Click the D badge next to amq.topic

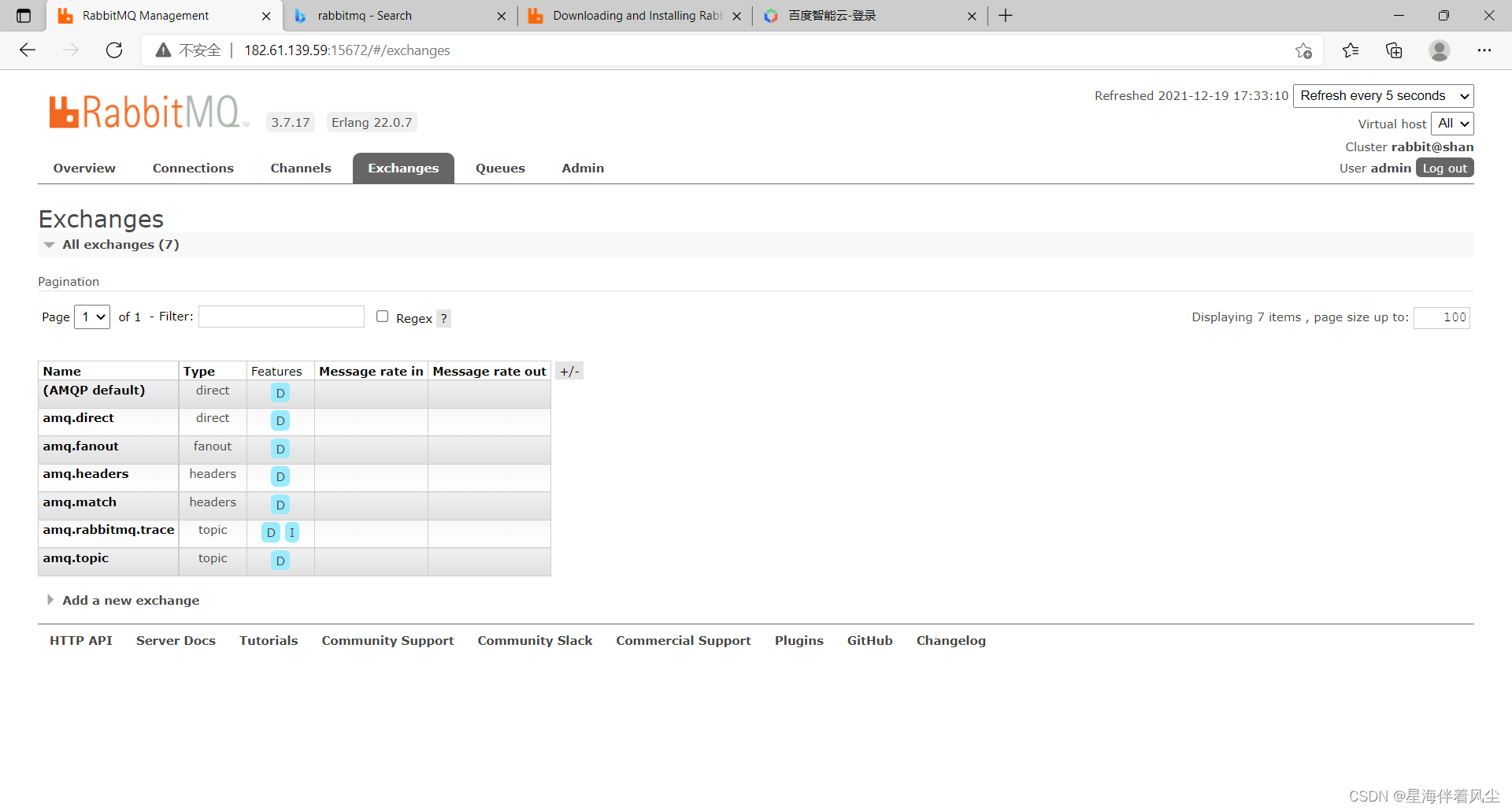click(280, 561)
